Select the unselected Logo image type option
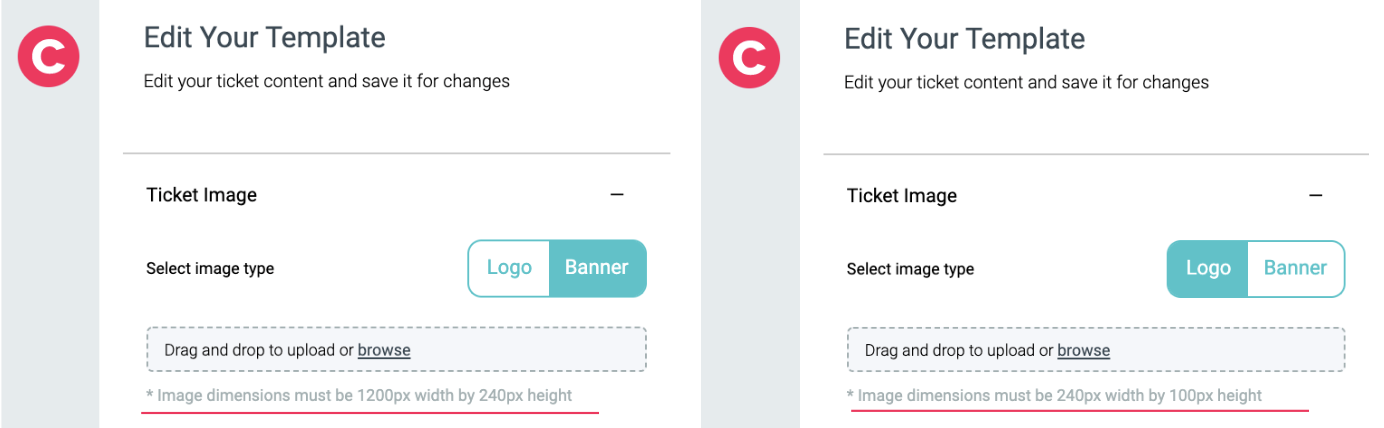 pyautogui.click(x=508, y=268)
